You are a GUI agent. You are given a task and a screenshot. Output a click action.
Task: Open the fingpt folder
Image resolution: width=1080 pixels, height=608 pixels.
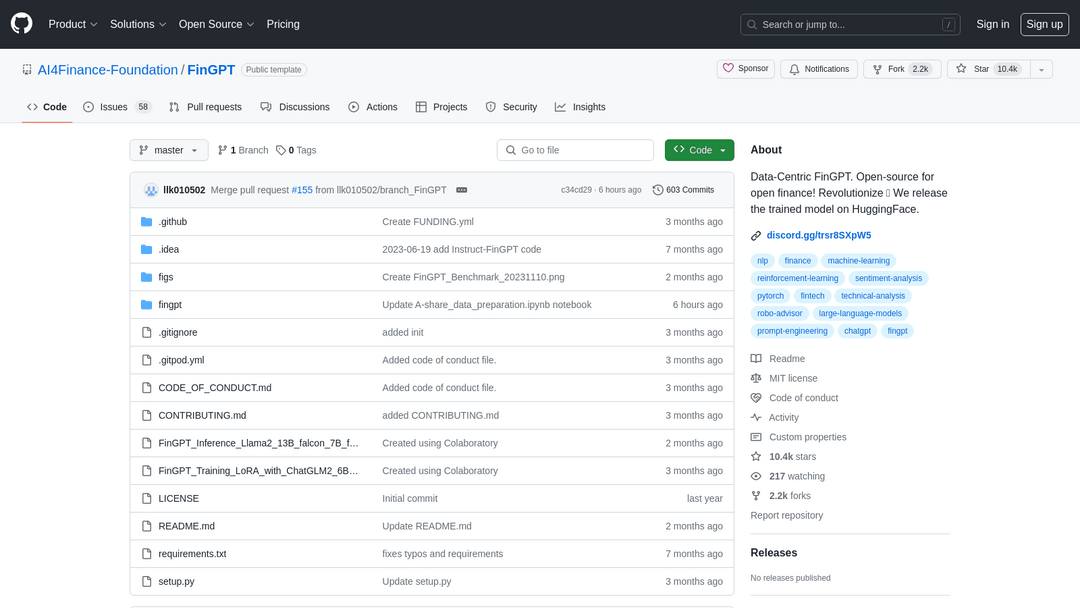170,305
